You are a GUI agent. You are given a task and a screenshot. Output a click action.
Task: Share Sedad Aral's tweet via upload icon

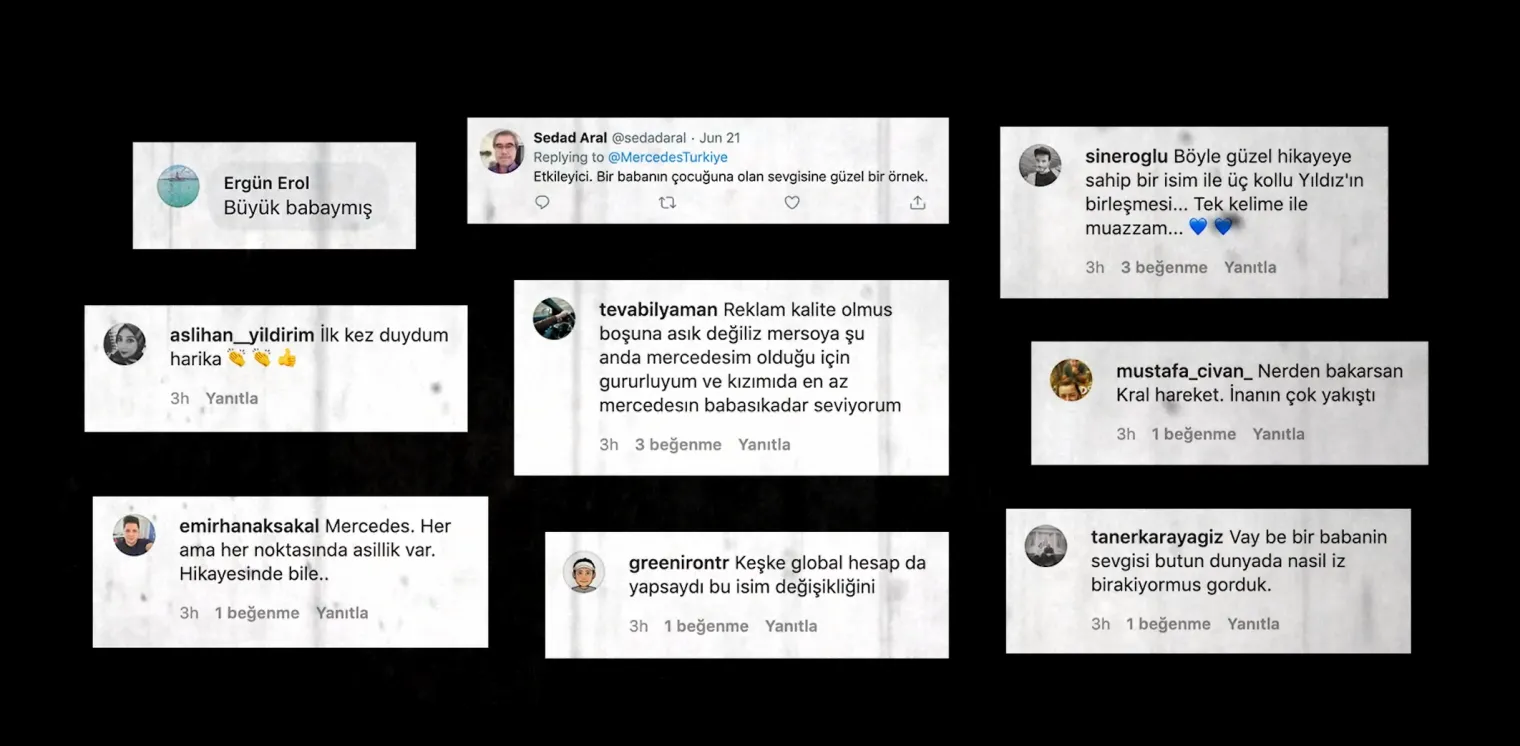coord(917,202)
